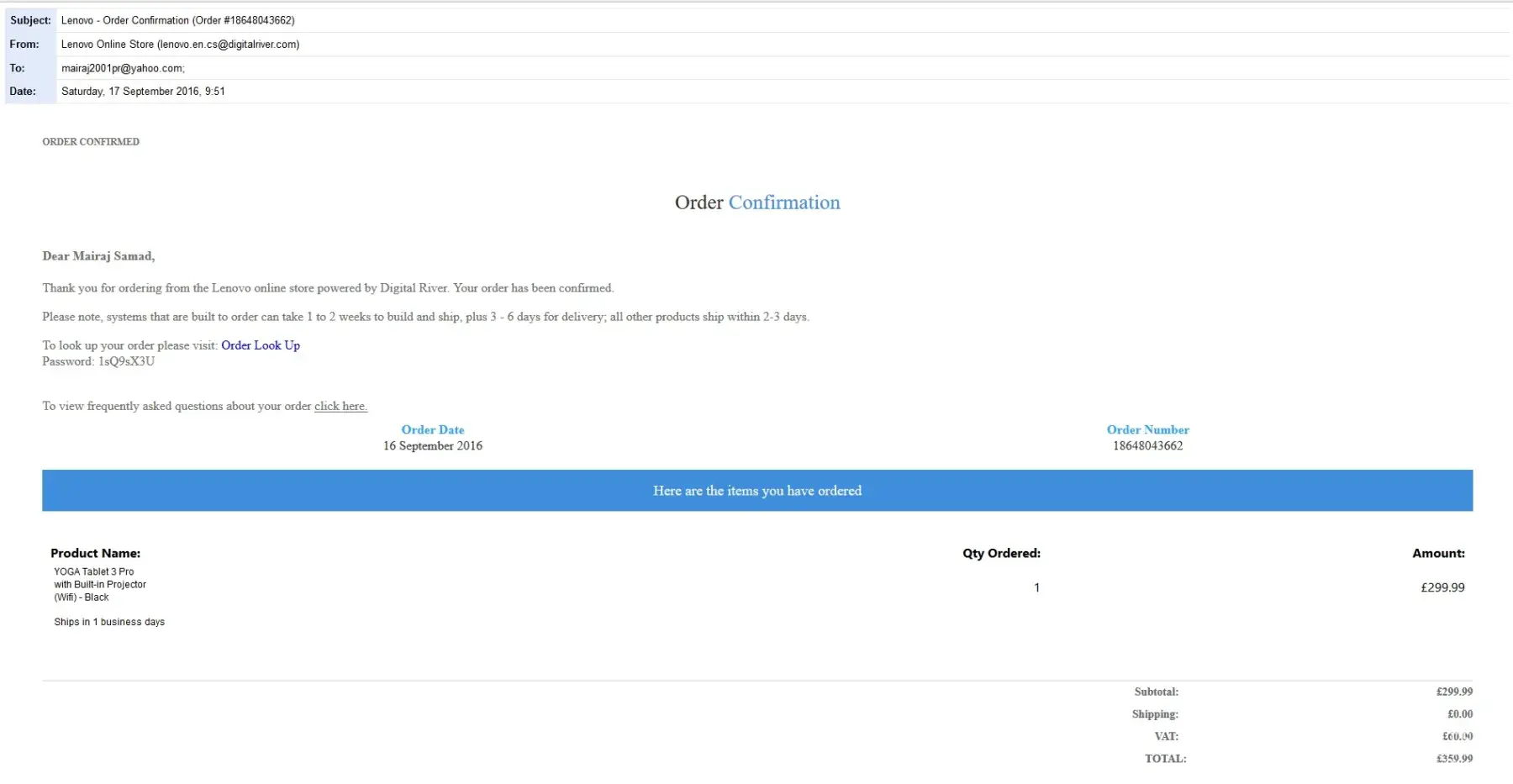This screenshot has height=784, width=1513.
Task: Click the email date Saturday, 17 September 2016
Action: (143, 92)
